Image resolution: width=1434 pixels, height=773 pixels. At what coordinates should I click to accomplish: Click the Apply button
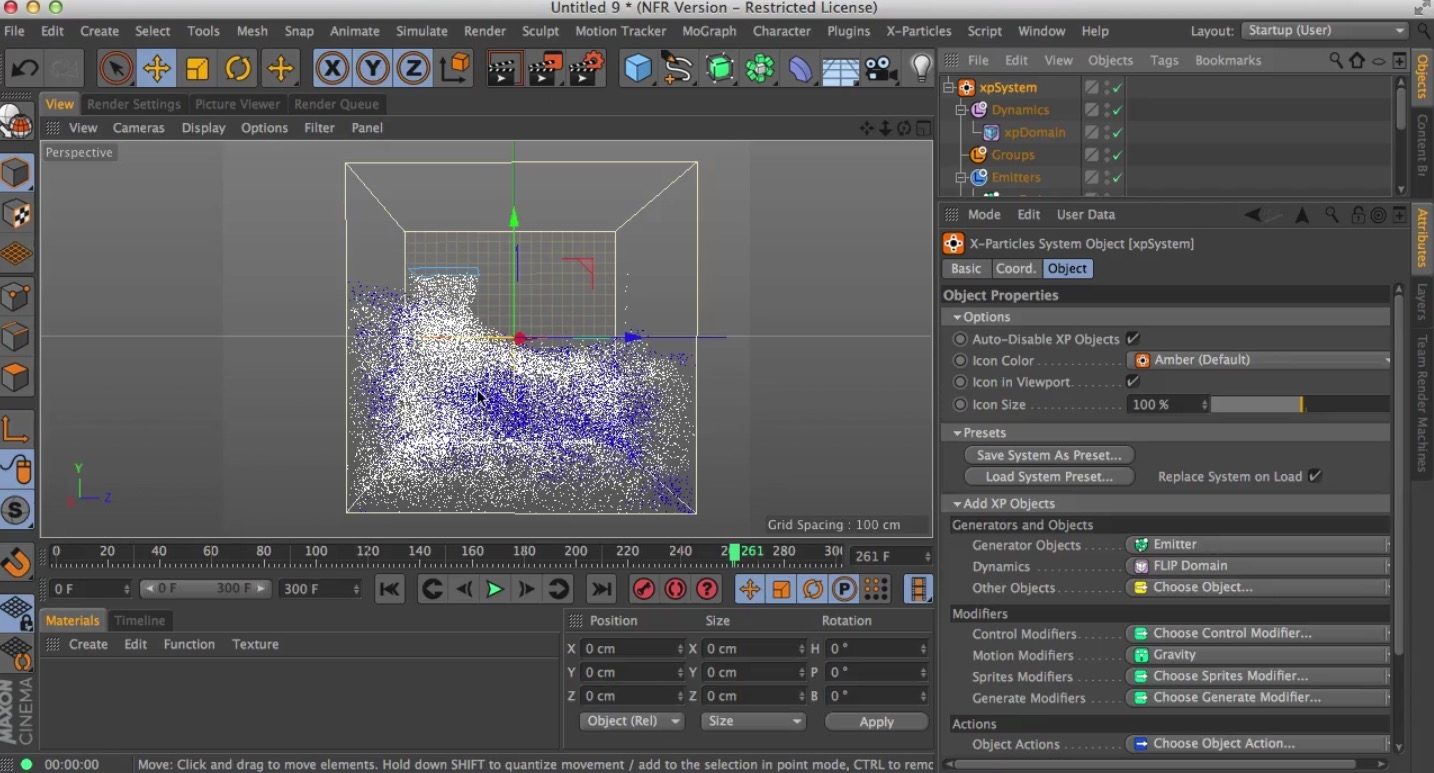[x=876, y=722]
